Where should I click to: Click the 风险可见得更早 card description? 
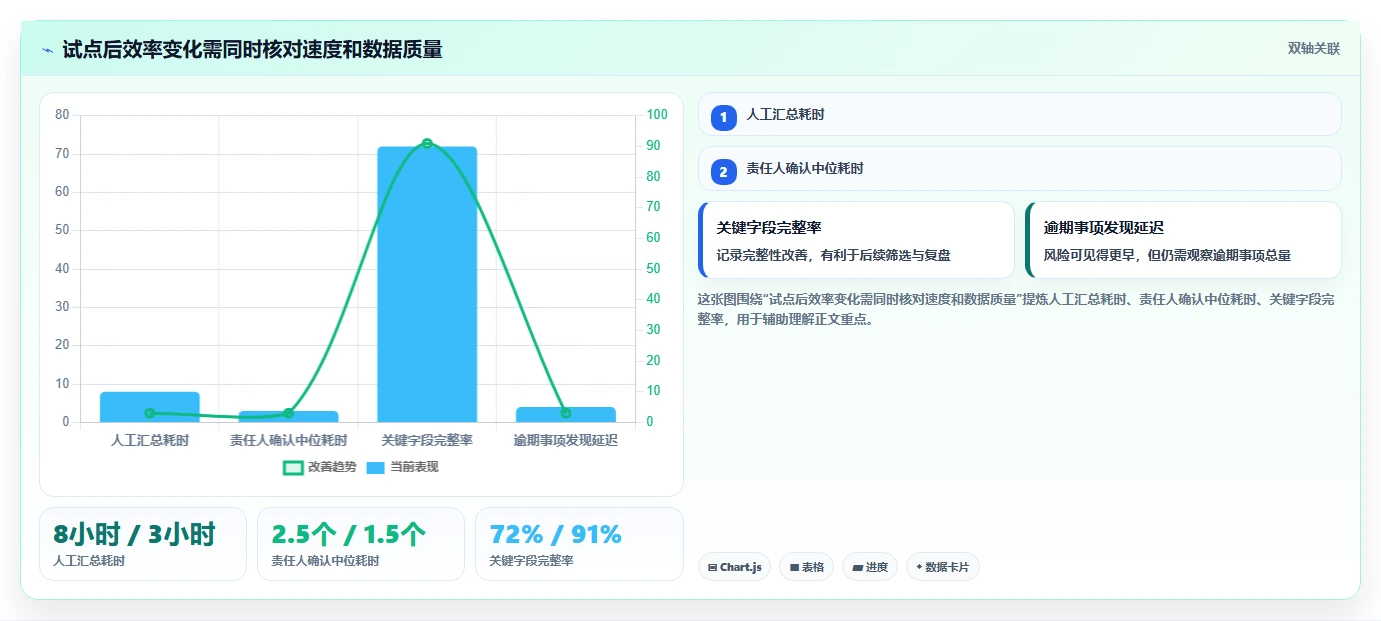pos(1167,256)
